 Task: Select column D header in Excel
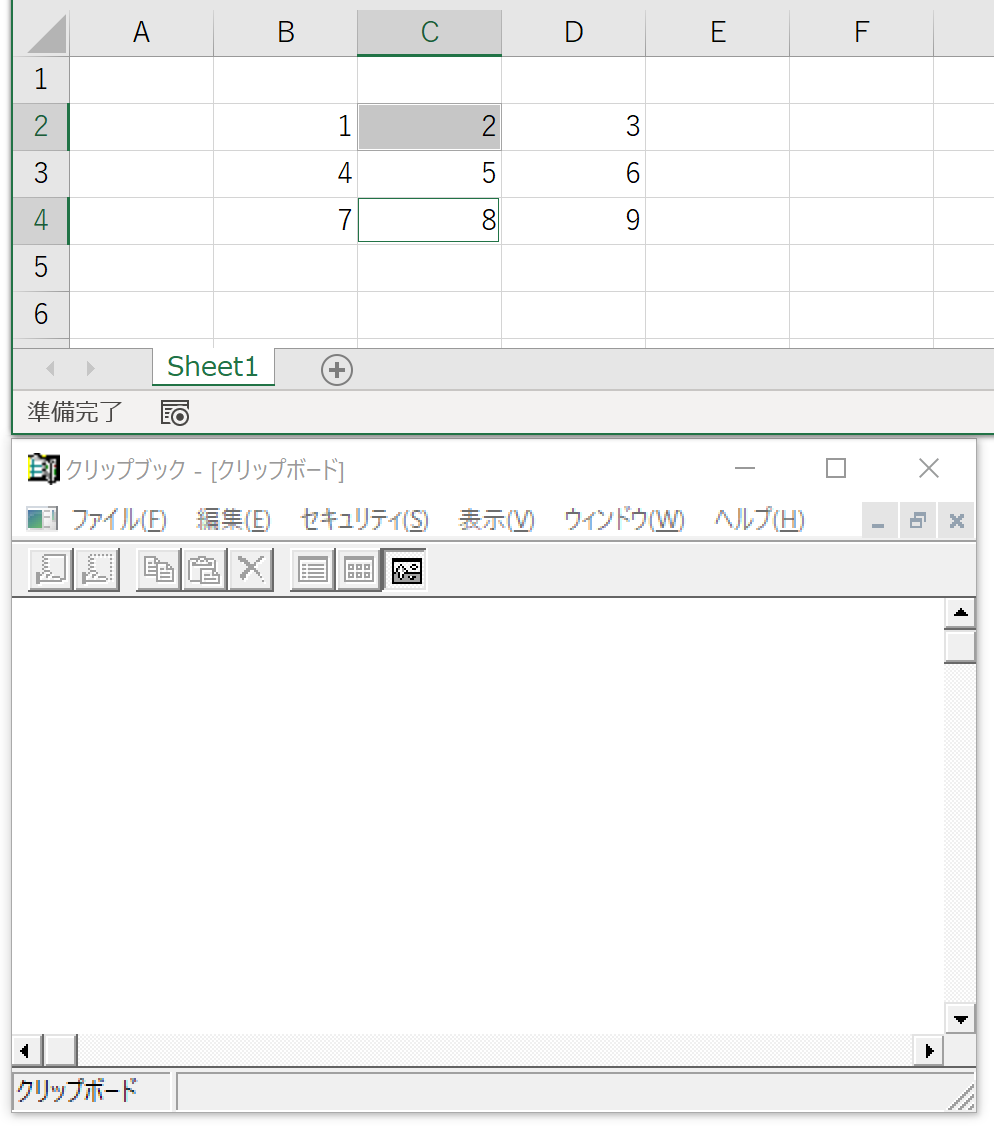tap(574, 32)
